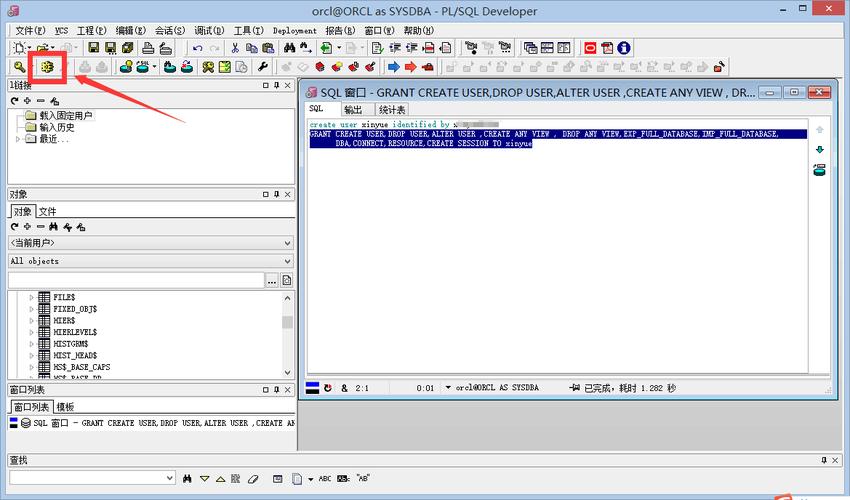Viewport: 850px width, 500px height.
Task: Click refresh icon in objects panel
Action: 15,227
